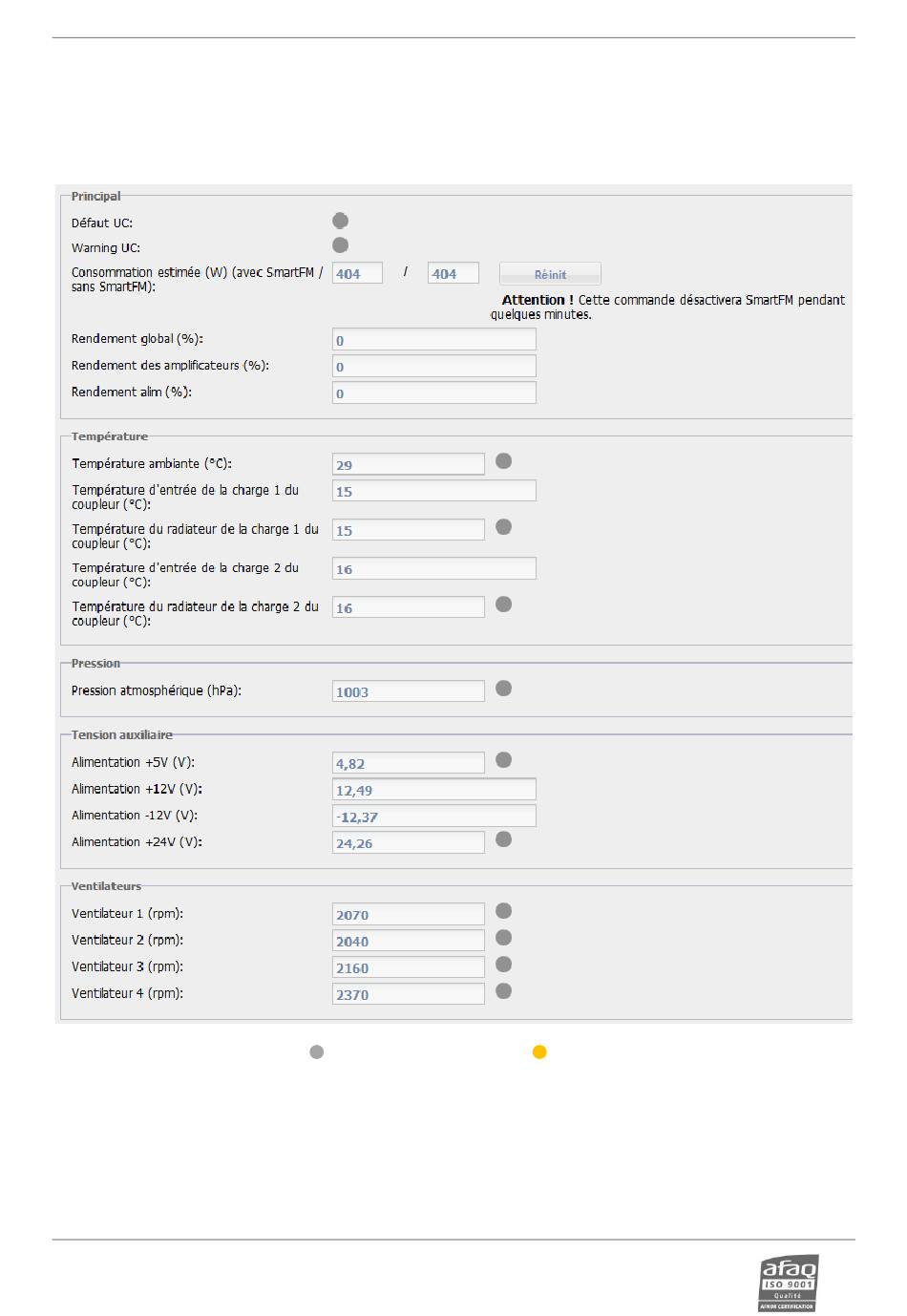
Task: Click the Température ambiante status indicator
Action: coord(504,461)
